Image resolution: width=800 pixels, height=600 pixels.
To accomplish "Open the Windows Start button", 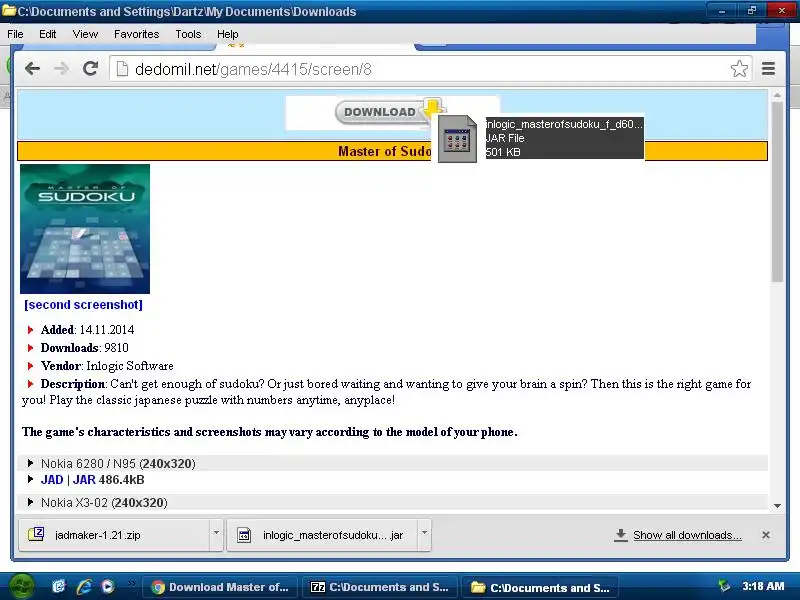I will [21, 587].
